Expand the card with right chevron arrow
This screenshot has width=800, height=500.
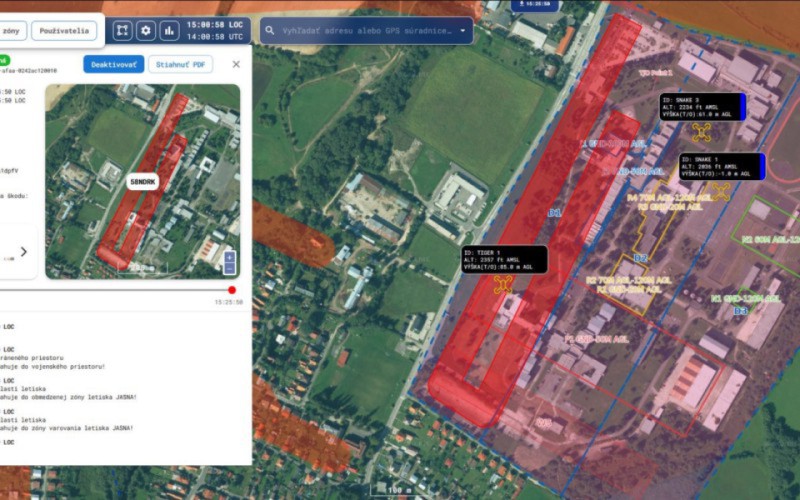pyautogui.click(x=23, y=252)
